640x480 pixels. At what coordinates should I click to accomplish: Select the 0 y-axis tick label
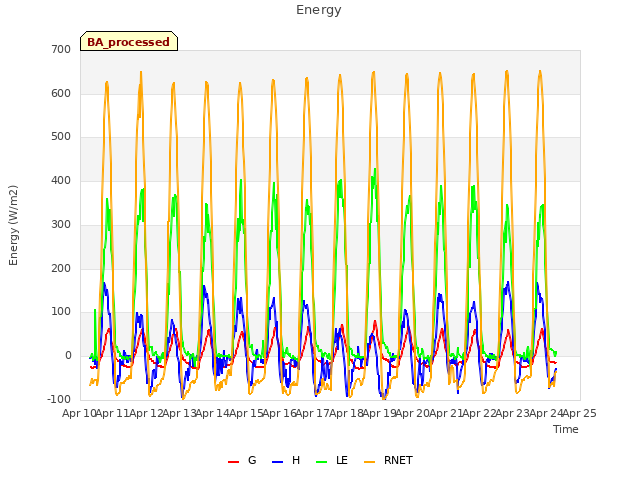pos(68,356)
